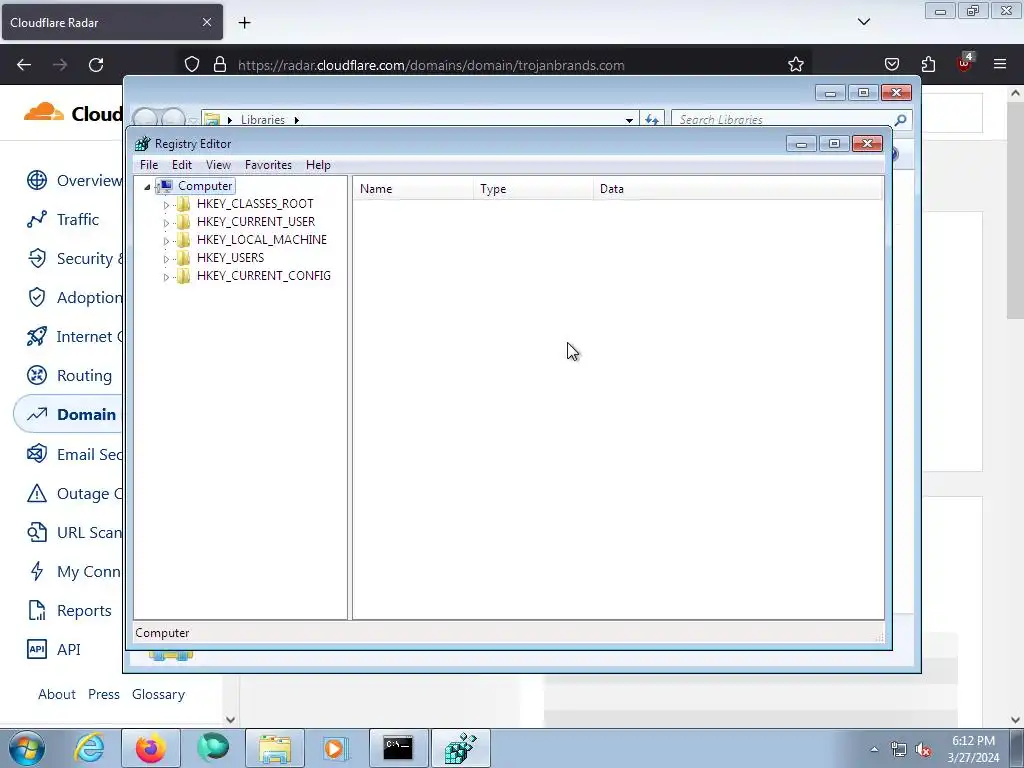Viewport: 1024px width, 768px height.
Task: Select the HKEY_CURRENT_CONFIG folder icon
Action: coord(184,276)
